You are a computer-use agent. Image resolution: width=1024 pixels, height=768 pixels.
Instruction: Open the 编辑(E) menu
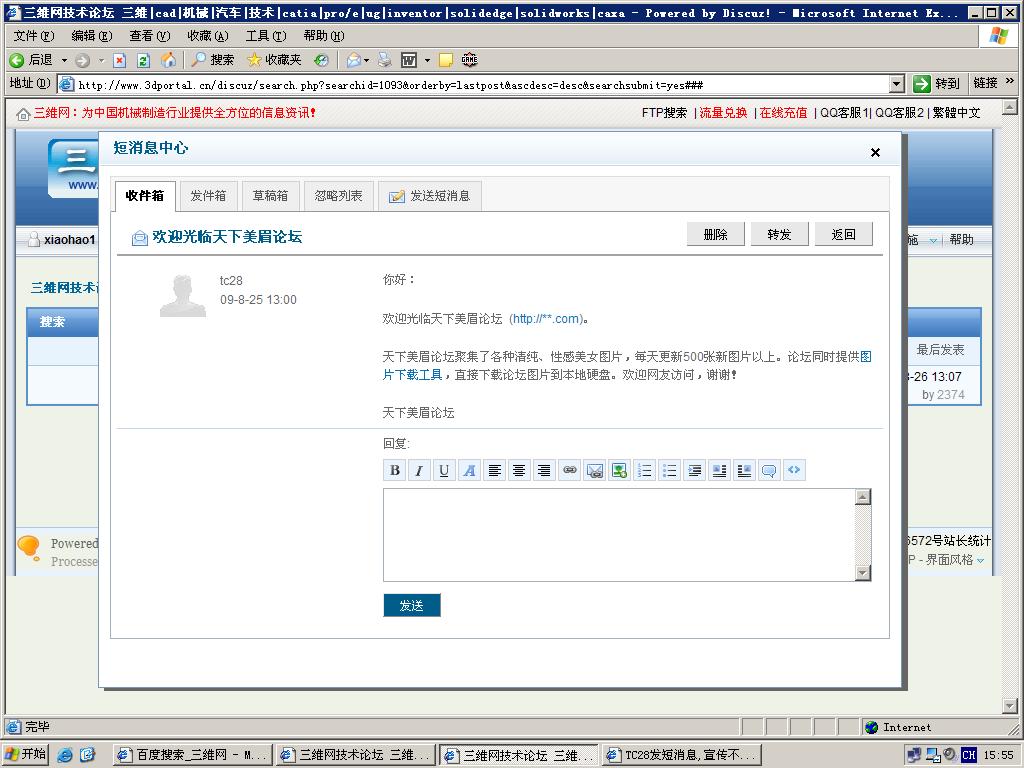91,36
